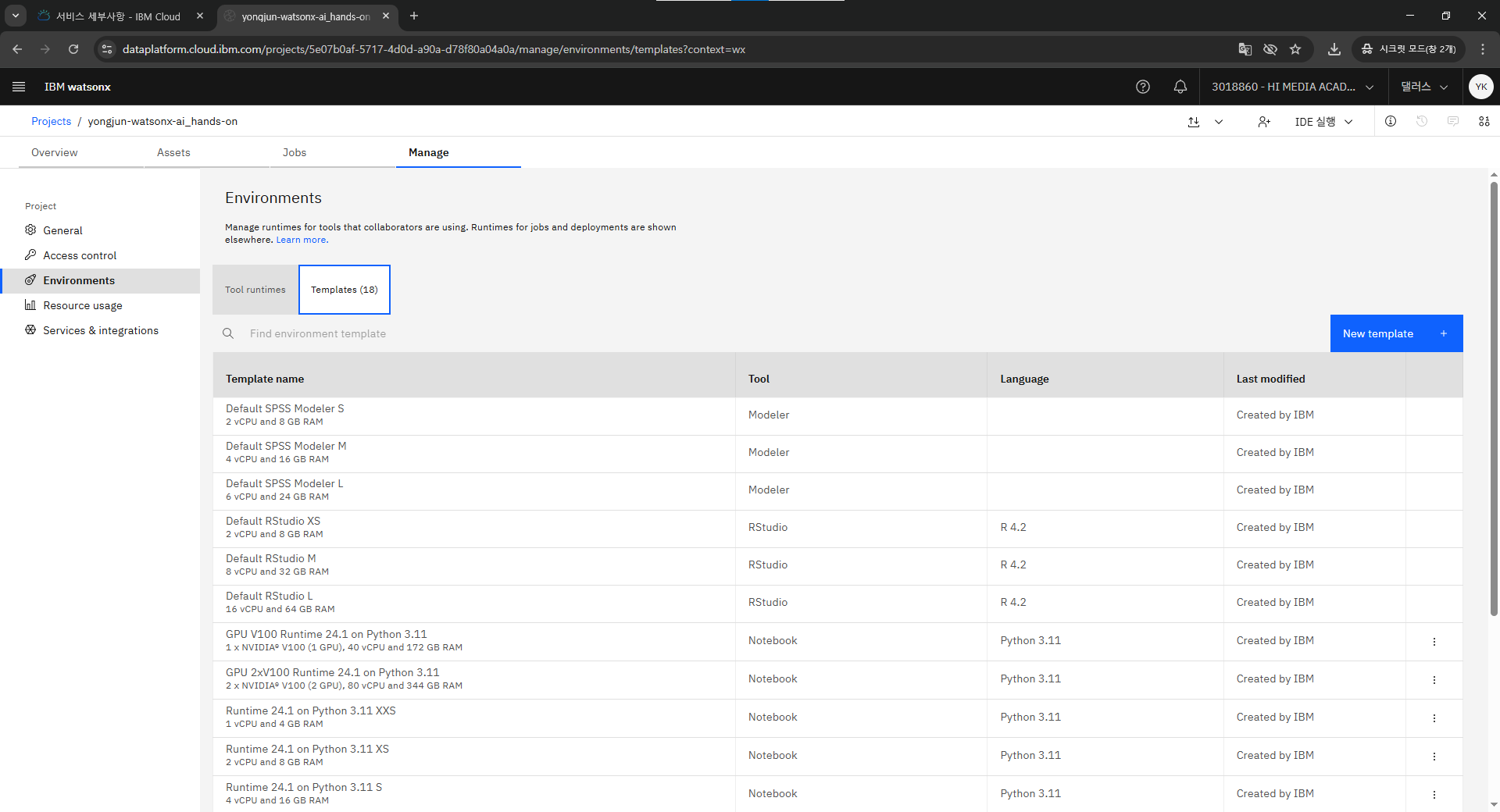Image resolution: width=1500 pixels, height=812 pixels.
Task: Click the Find environment template search field
Action: coord(771,333)
